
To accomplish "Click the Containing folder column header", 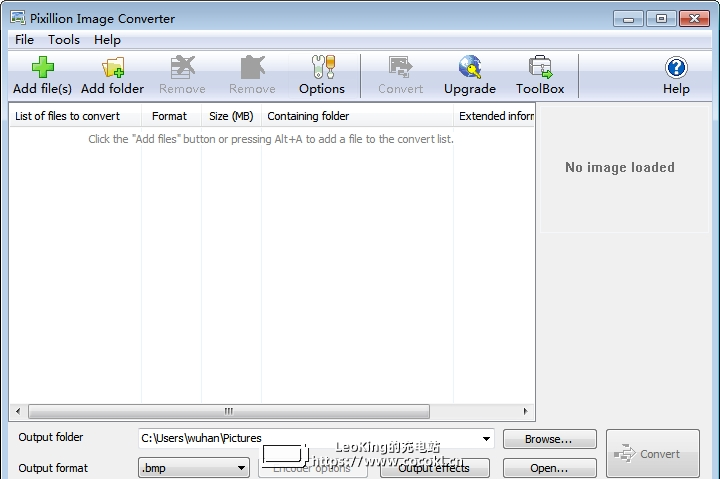I will pos(357,116).
